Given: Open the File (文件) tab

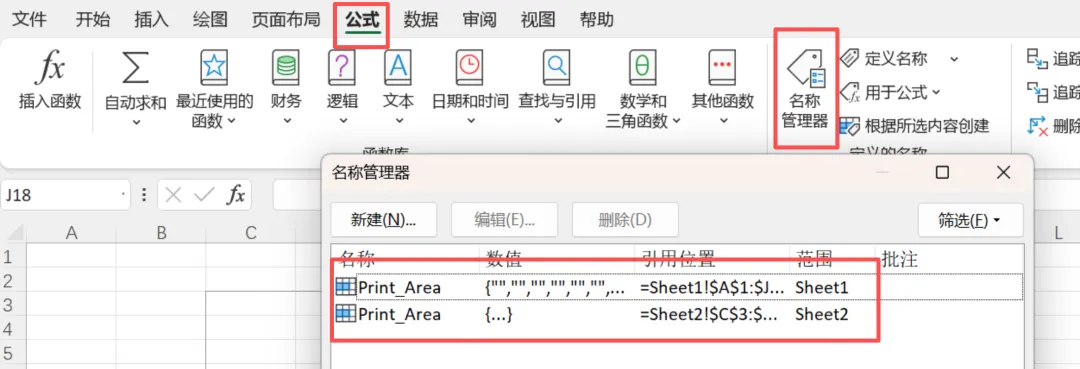Looking at the screenshot, I should click(30, 20).
